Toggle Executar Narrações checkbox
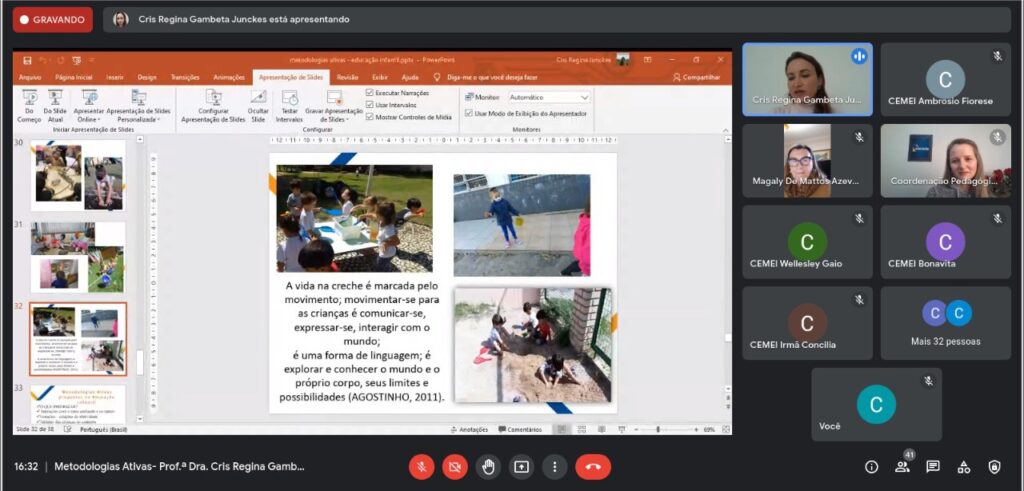This screenshot has width=1024, height=491. (370, 93)
